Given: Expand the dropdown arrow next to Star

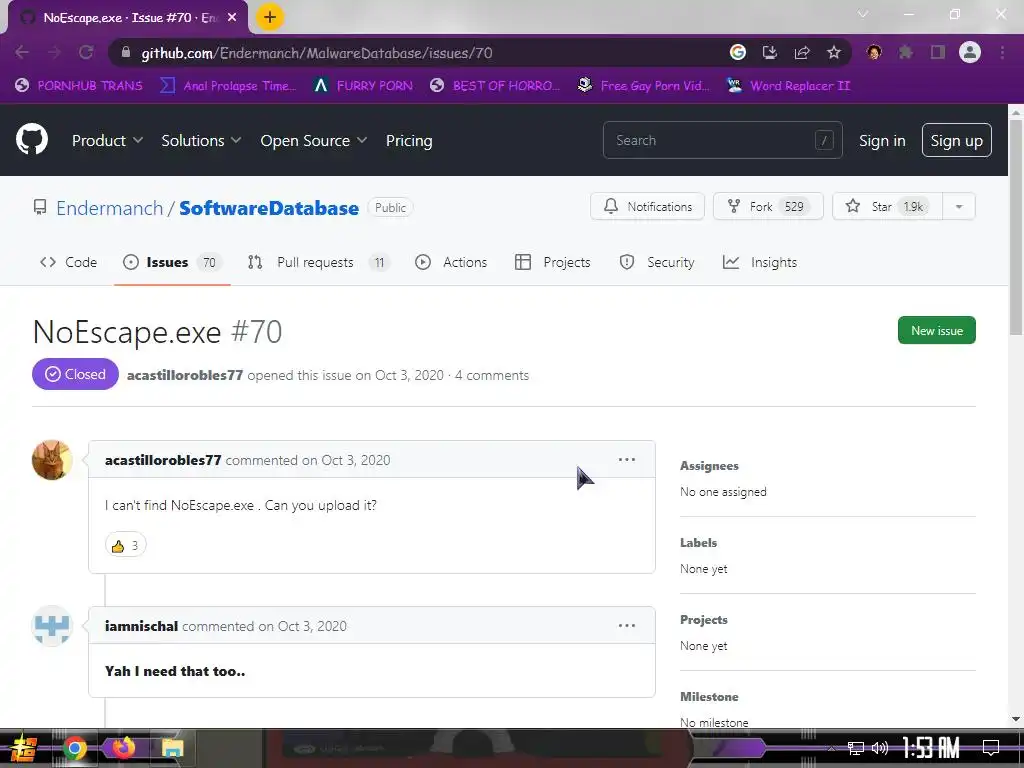Looking at the screenshot, I should click(x=959, y=206).
